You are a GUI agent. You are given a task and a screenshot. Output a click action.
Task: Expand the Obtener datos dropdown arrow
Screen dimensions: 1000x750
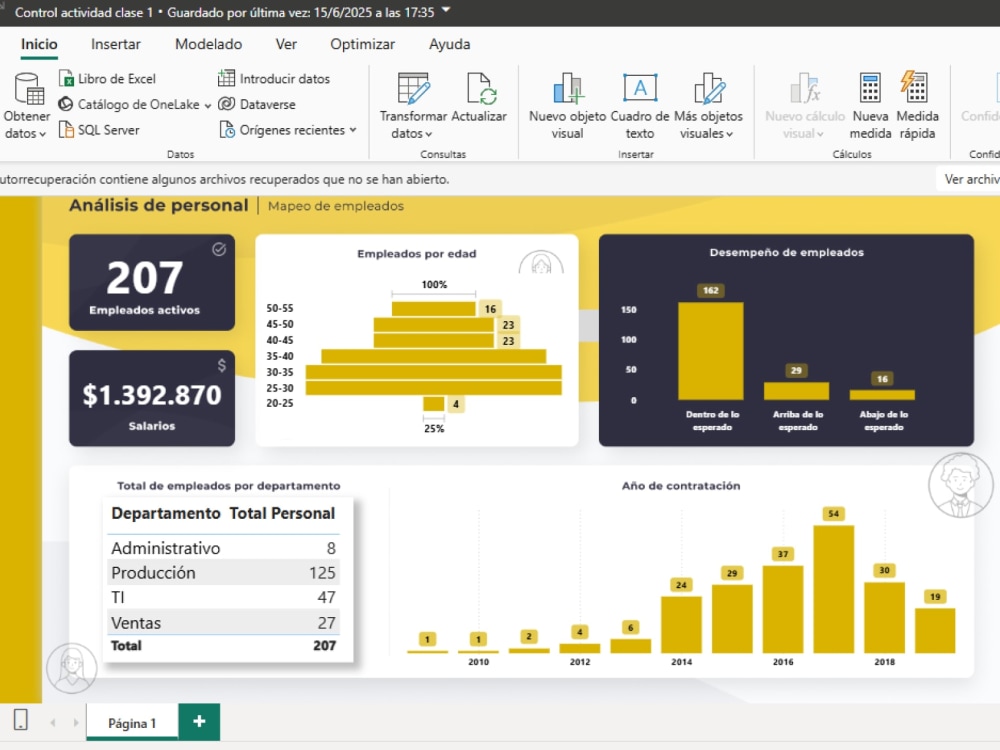pos(42,135)
